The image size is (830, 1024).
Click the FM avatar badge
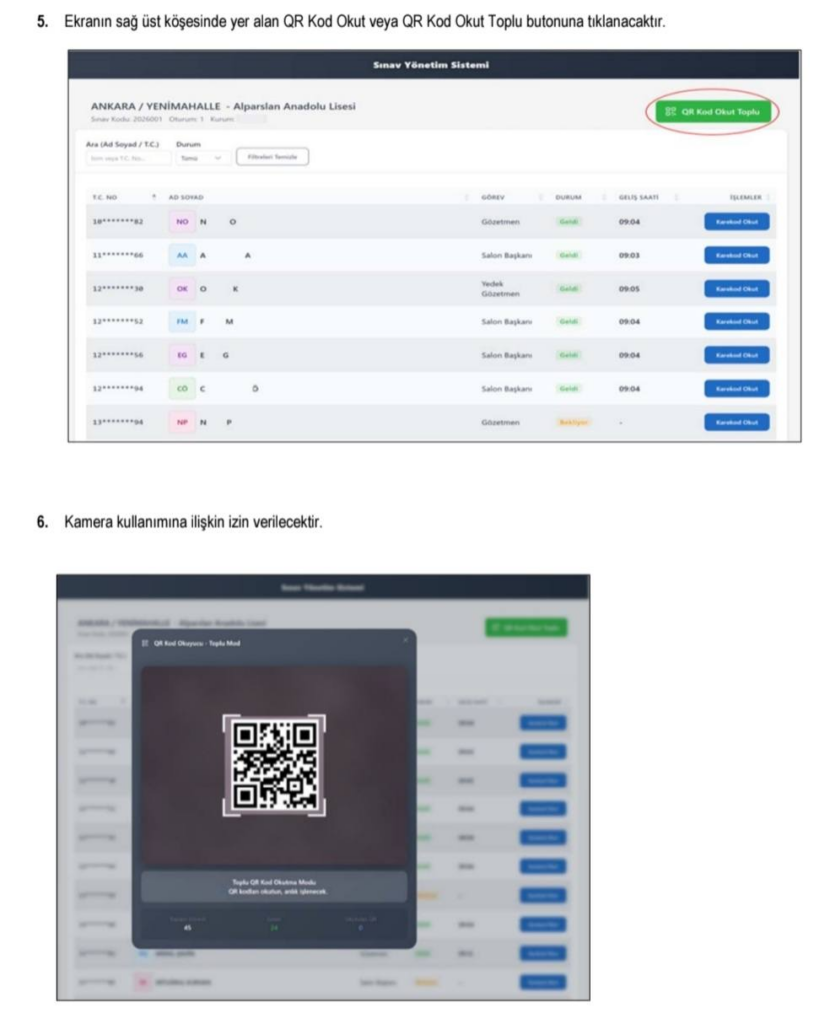click(x=182, y=321)
